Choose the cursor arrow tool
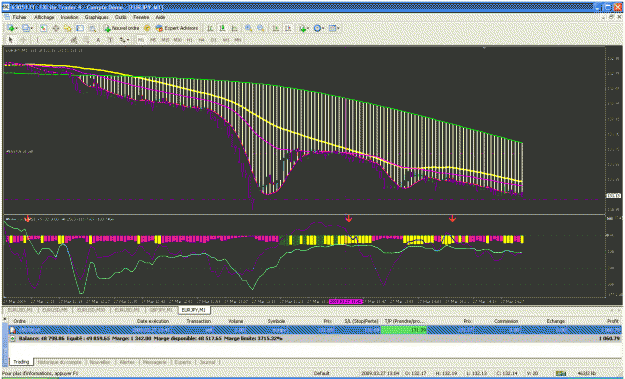625x379 pixels. click(11, 40)
